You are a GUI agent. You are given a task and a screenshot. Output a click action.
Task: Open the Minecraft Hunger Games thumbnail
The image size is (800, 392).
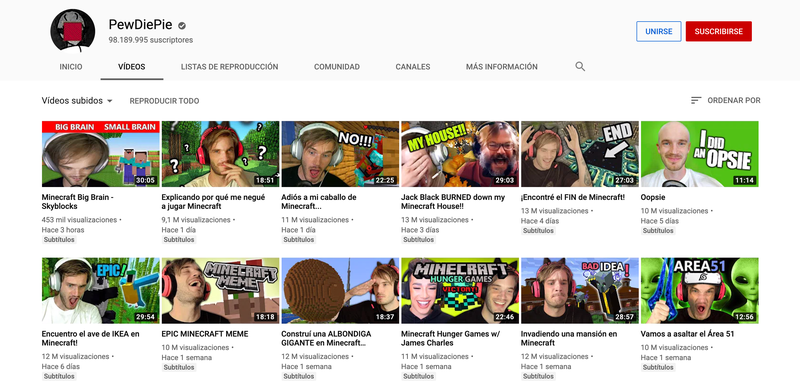(x=460, y=290)
